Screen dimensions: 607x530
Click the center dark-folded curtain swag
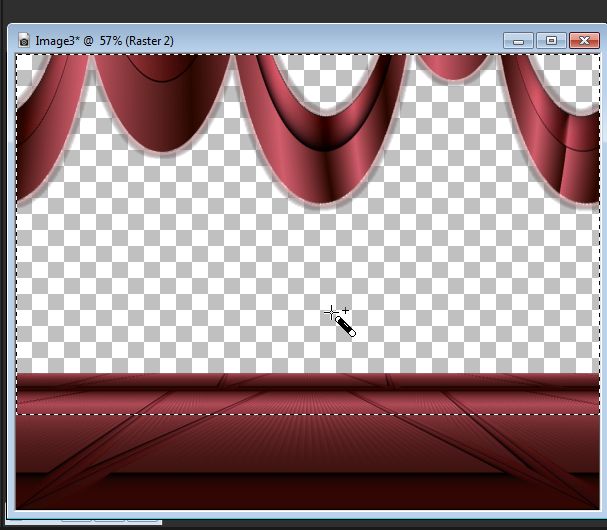pos(321,132)
